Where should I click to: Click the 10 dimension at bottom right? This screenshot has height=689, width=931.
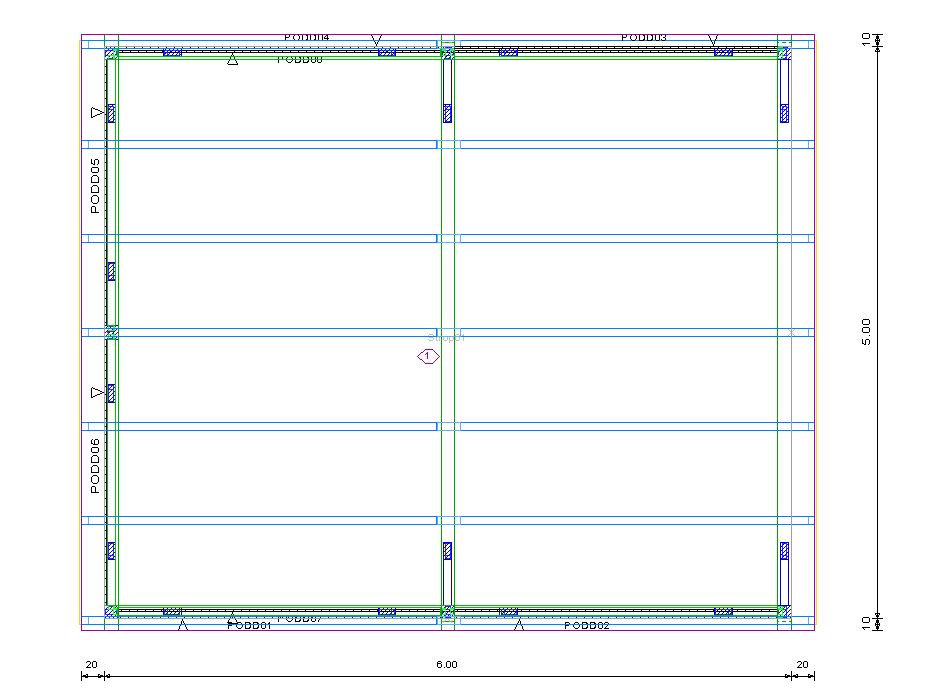point(866,623)
